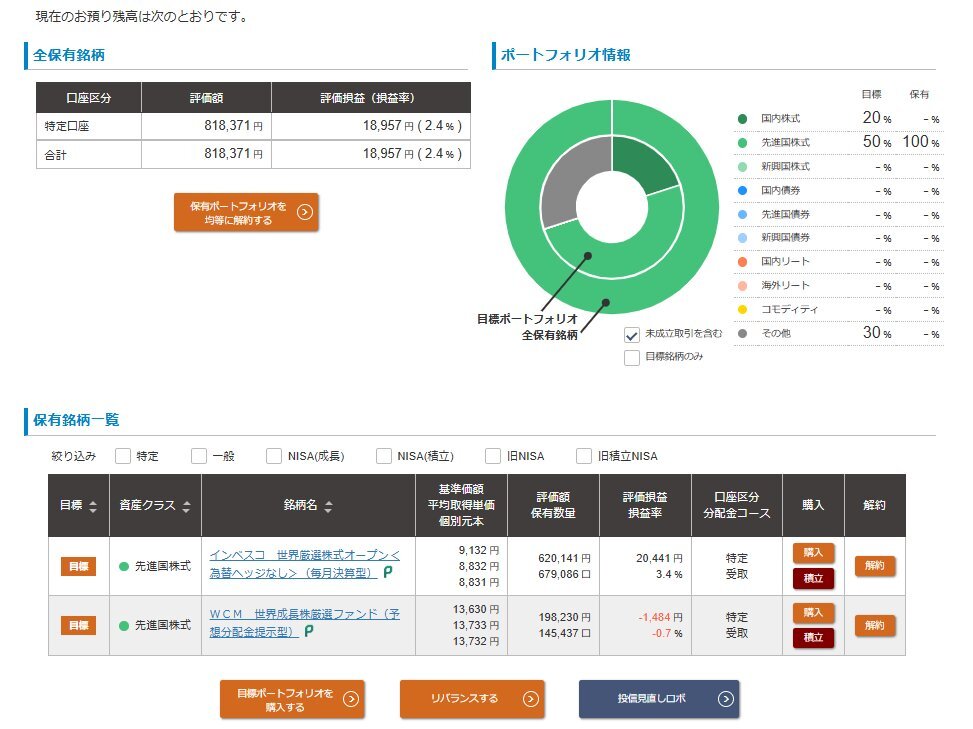Viewport: 973px width, 729px height.
Task: Click 目標 badge in the WCM row
Action: click(x=78, y=625)
